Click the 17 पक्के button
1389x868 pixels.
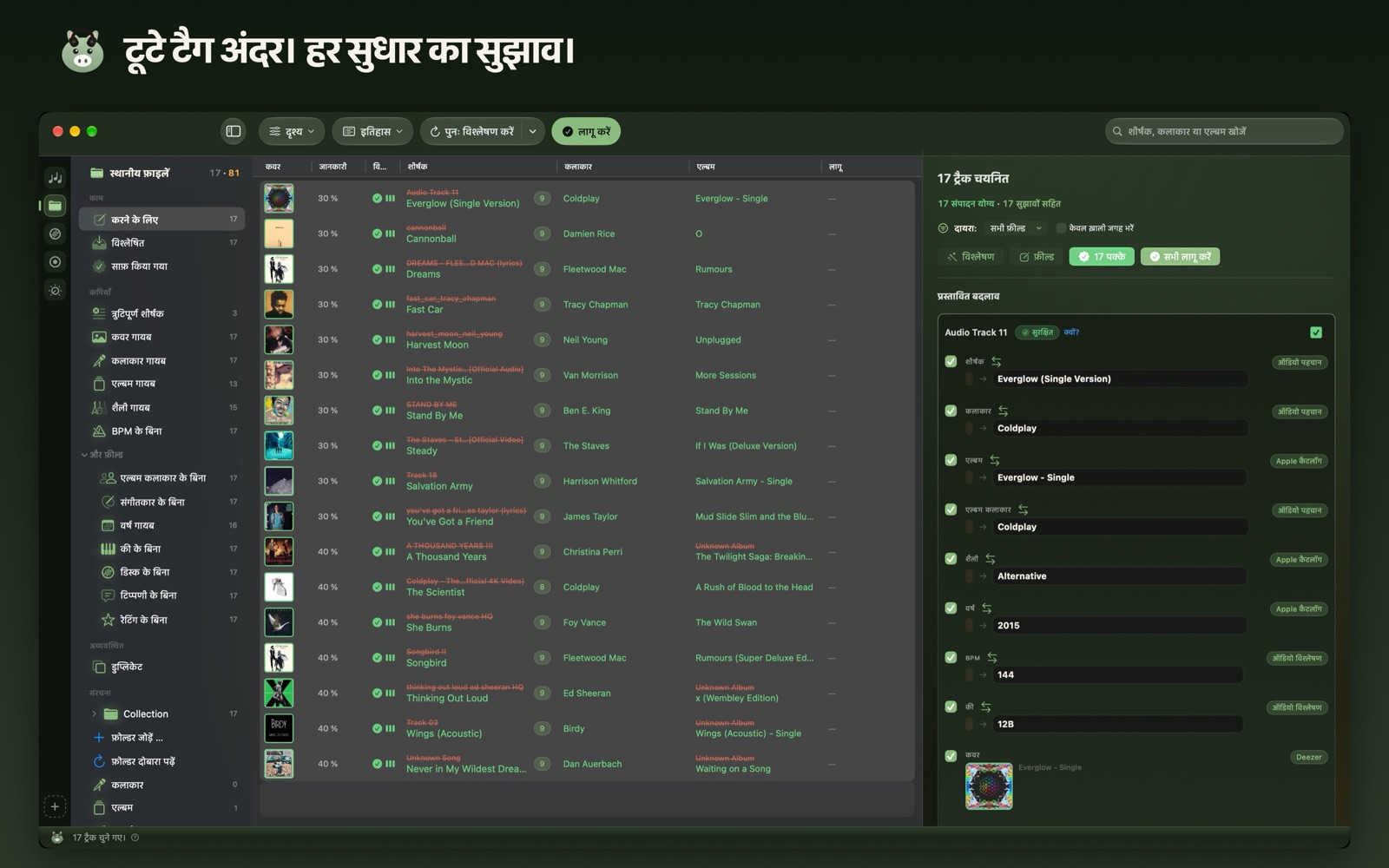[1102, 257]
